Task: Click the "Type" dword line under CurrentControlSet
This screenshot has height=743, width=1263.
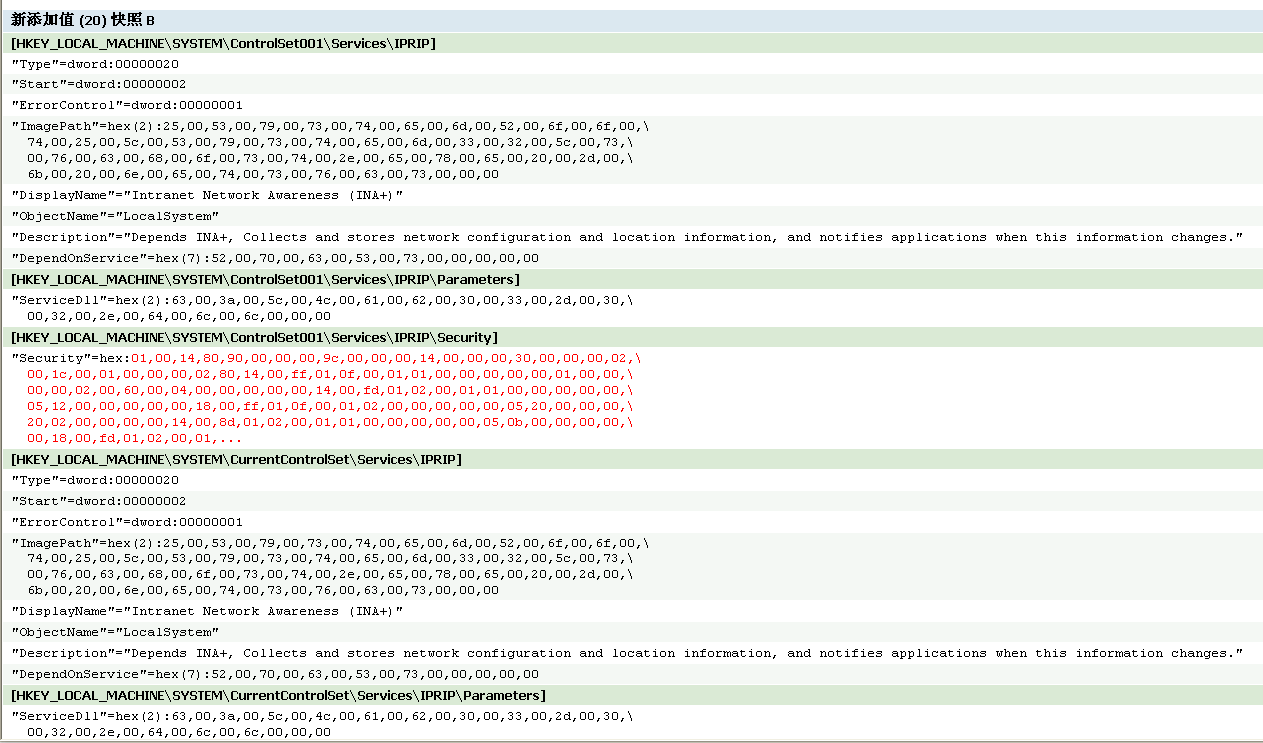Action: [x=95, y=480]
